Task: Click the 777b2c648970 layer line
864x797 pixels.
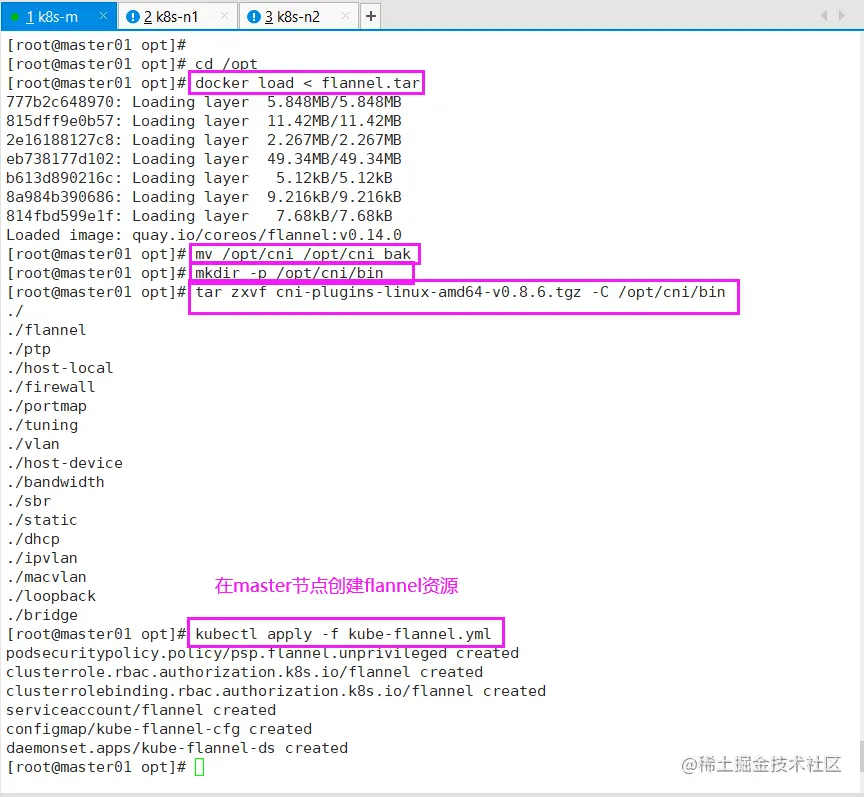Action: pos(204,102)
